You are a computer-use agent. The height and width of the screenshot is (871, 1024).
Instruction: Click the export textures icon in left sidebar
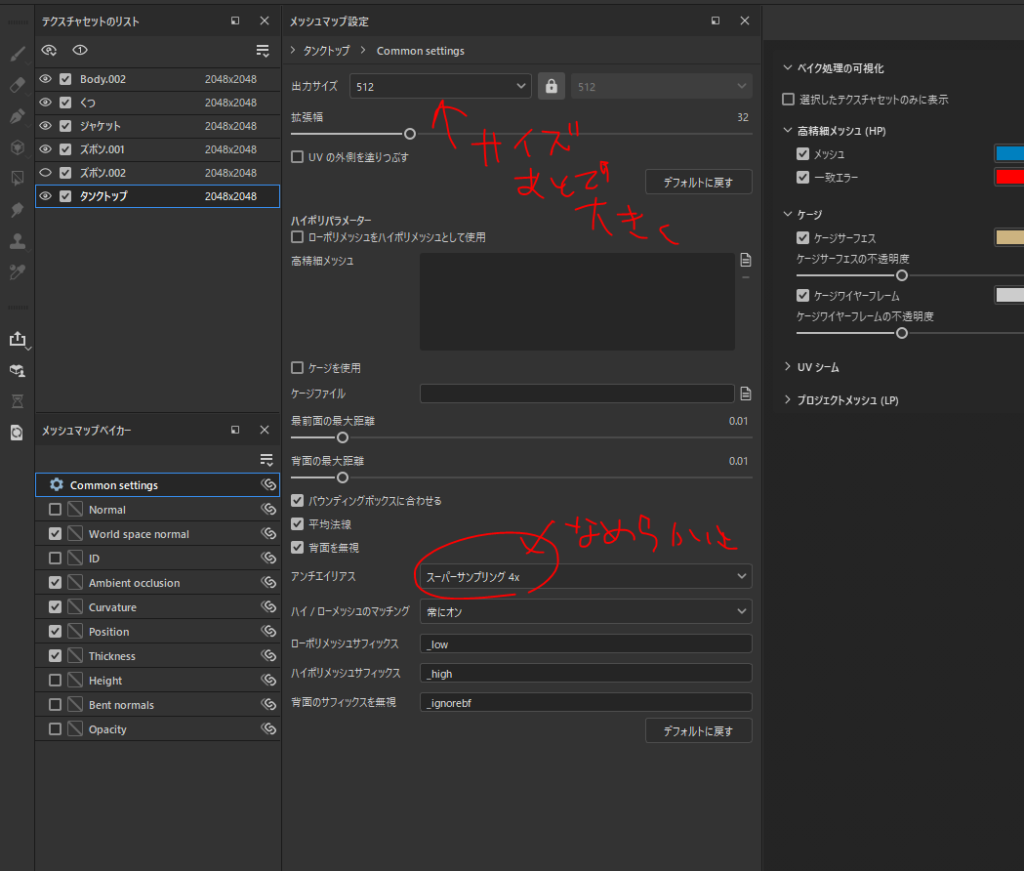click(x=17, y=339)
